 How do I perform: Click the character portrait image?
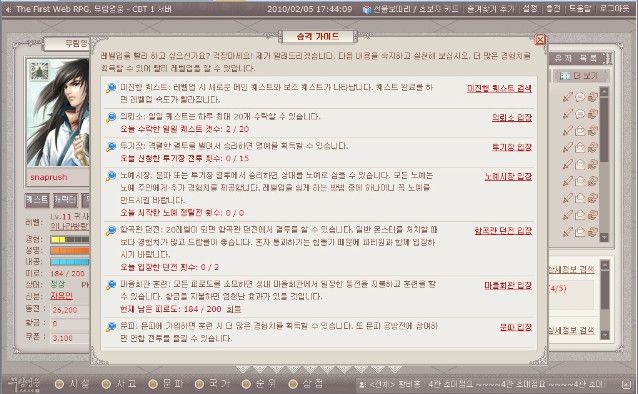pos(58,112)
